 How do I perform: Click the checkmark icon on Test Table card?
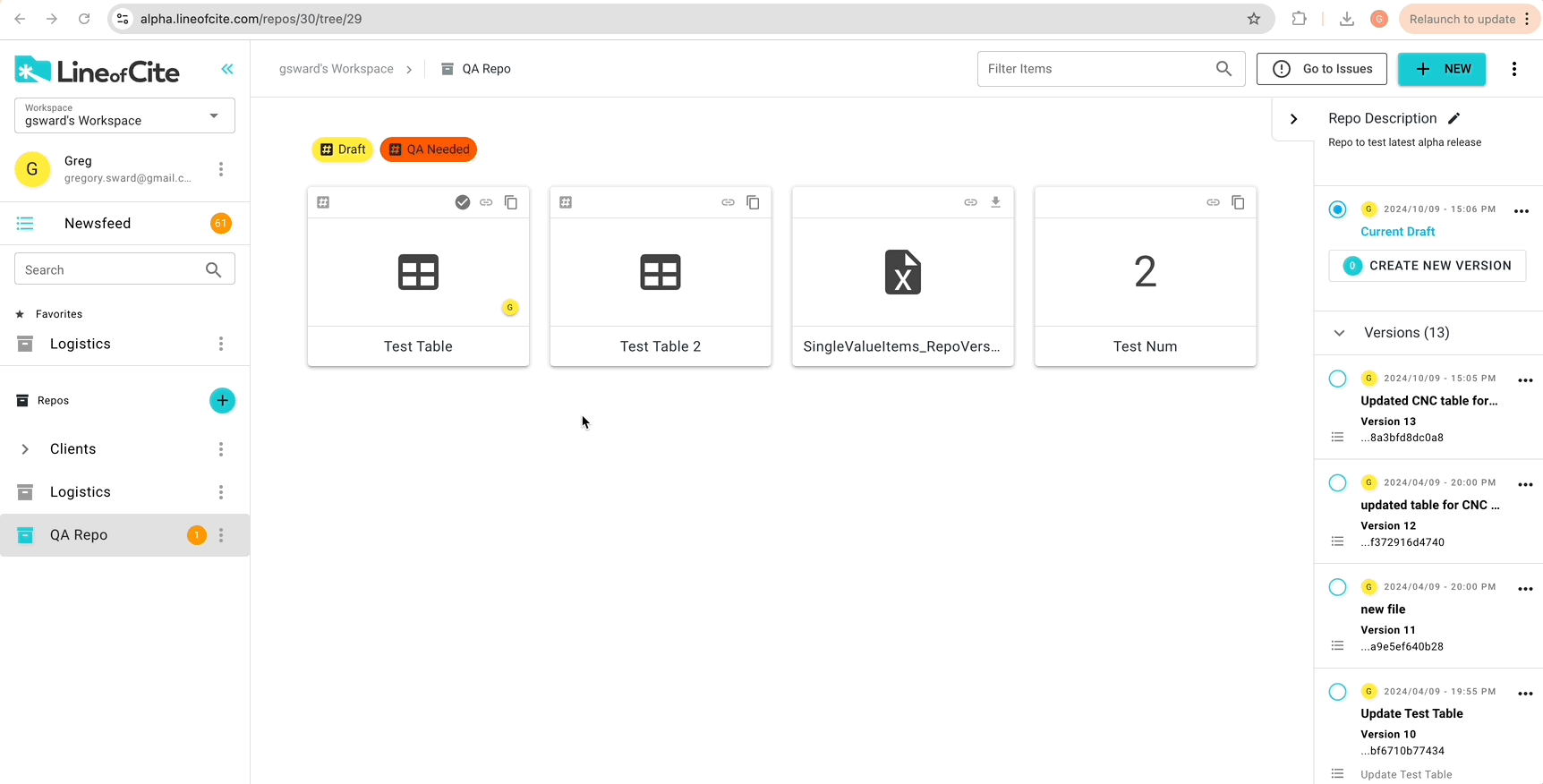coord(463,202)
